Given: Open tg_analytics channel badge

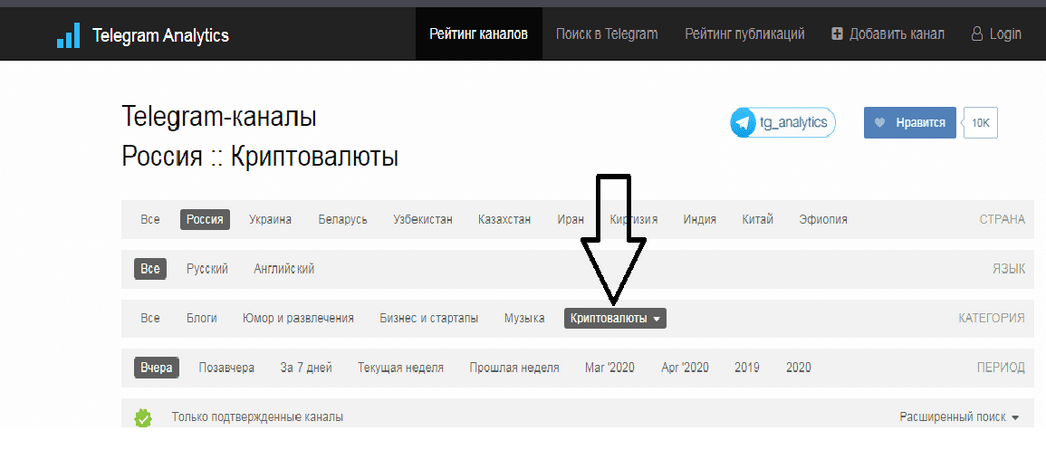Looking at the screenshot, I should coord(782,123).
